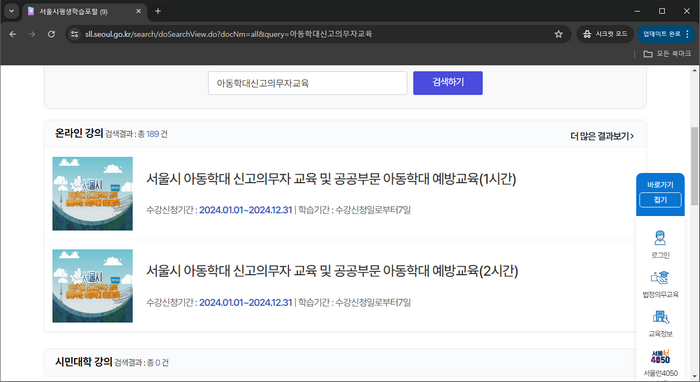
Task: Collapse quick menu with 접기 button
Action: point(660,199)
